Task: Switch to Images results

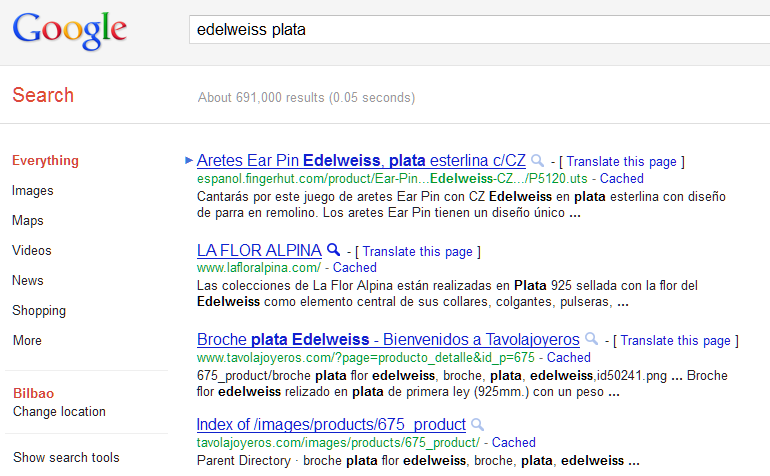Action: [32, 191]
